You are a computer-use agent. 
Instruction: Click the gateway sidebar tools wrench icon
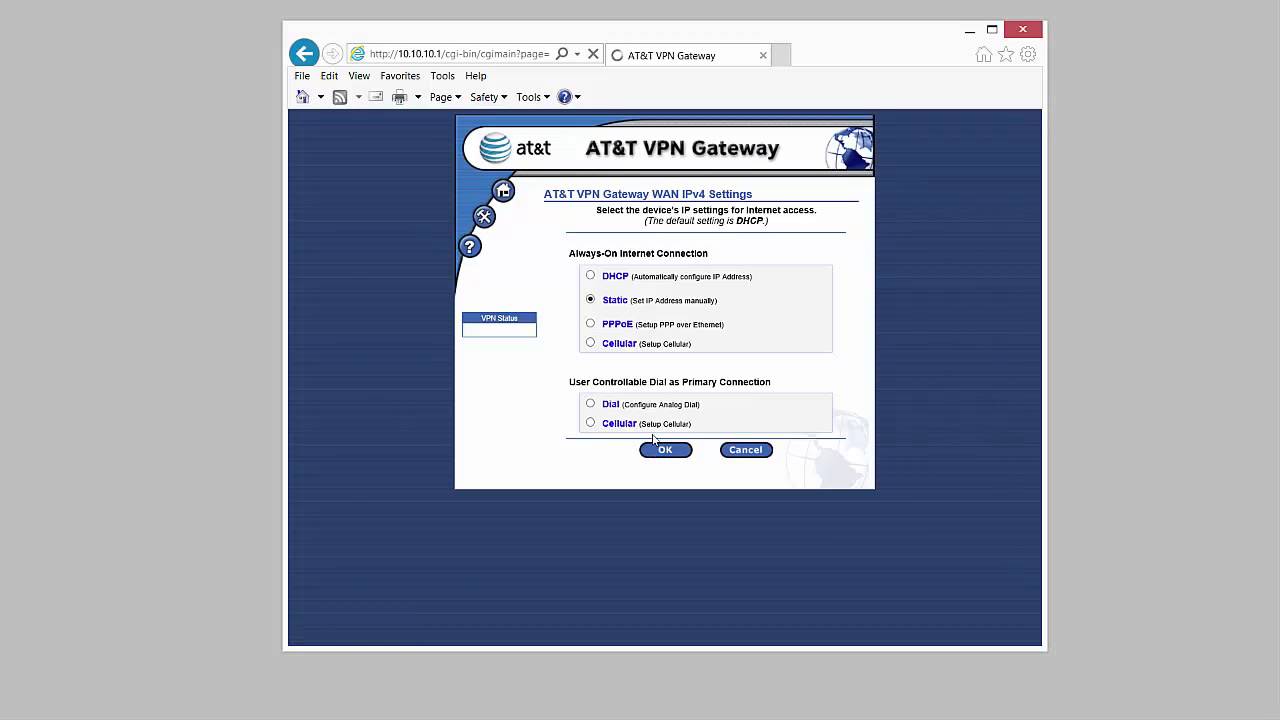(484, 216)
